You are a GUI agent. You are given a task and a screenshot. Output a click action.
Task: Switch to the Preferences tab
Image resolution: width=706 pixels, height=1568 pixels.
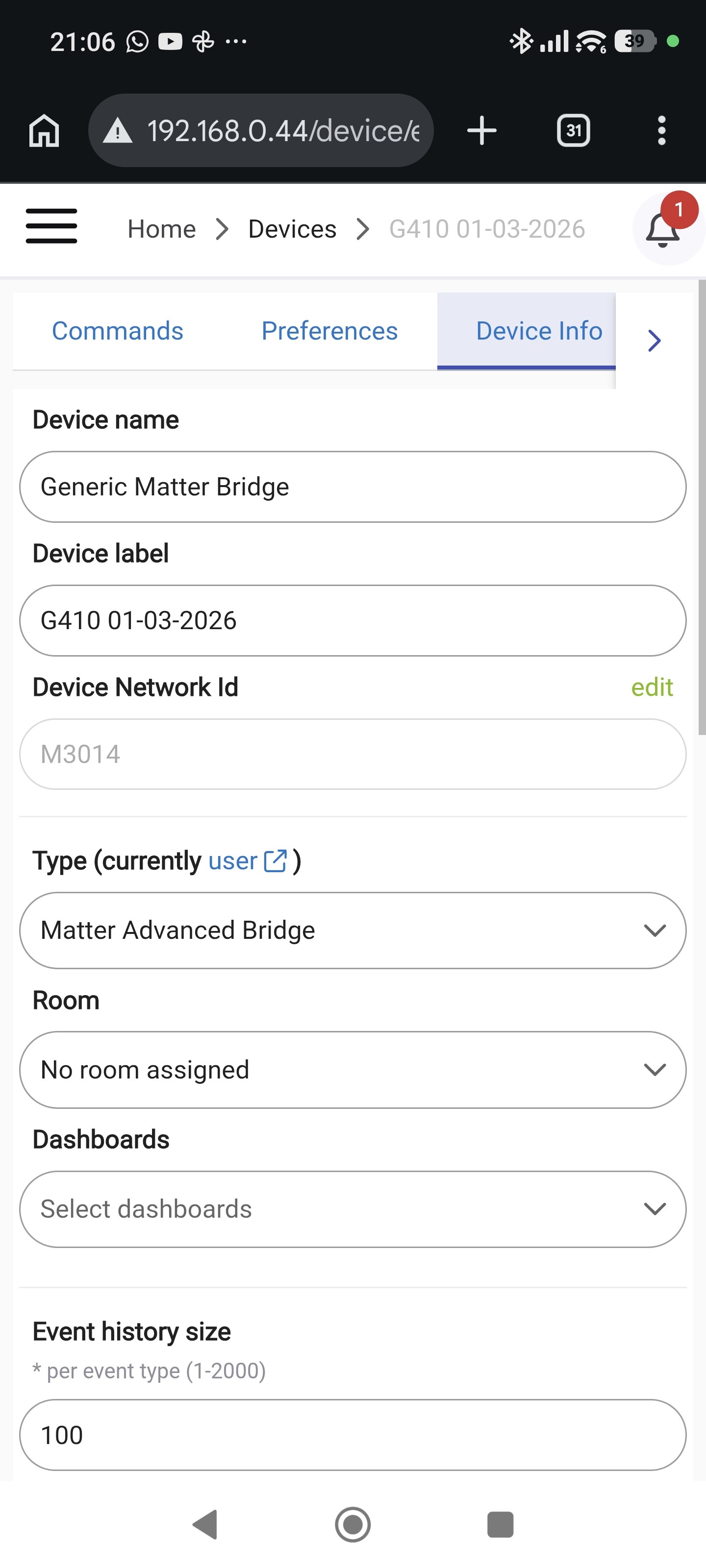coord(329,331)
